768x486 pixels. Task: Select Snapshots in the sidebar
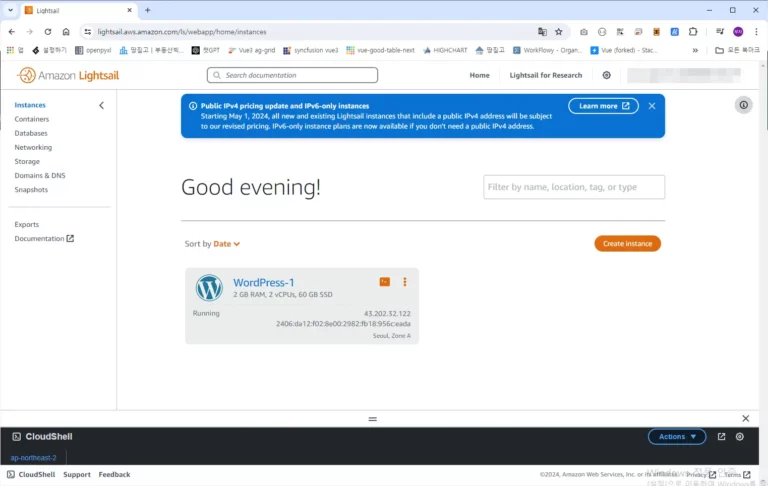[x=31, y=190]
